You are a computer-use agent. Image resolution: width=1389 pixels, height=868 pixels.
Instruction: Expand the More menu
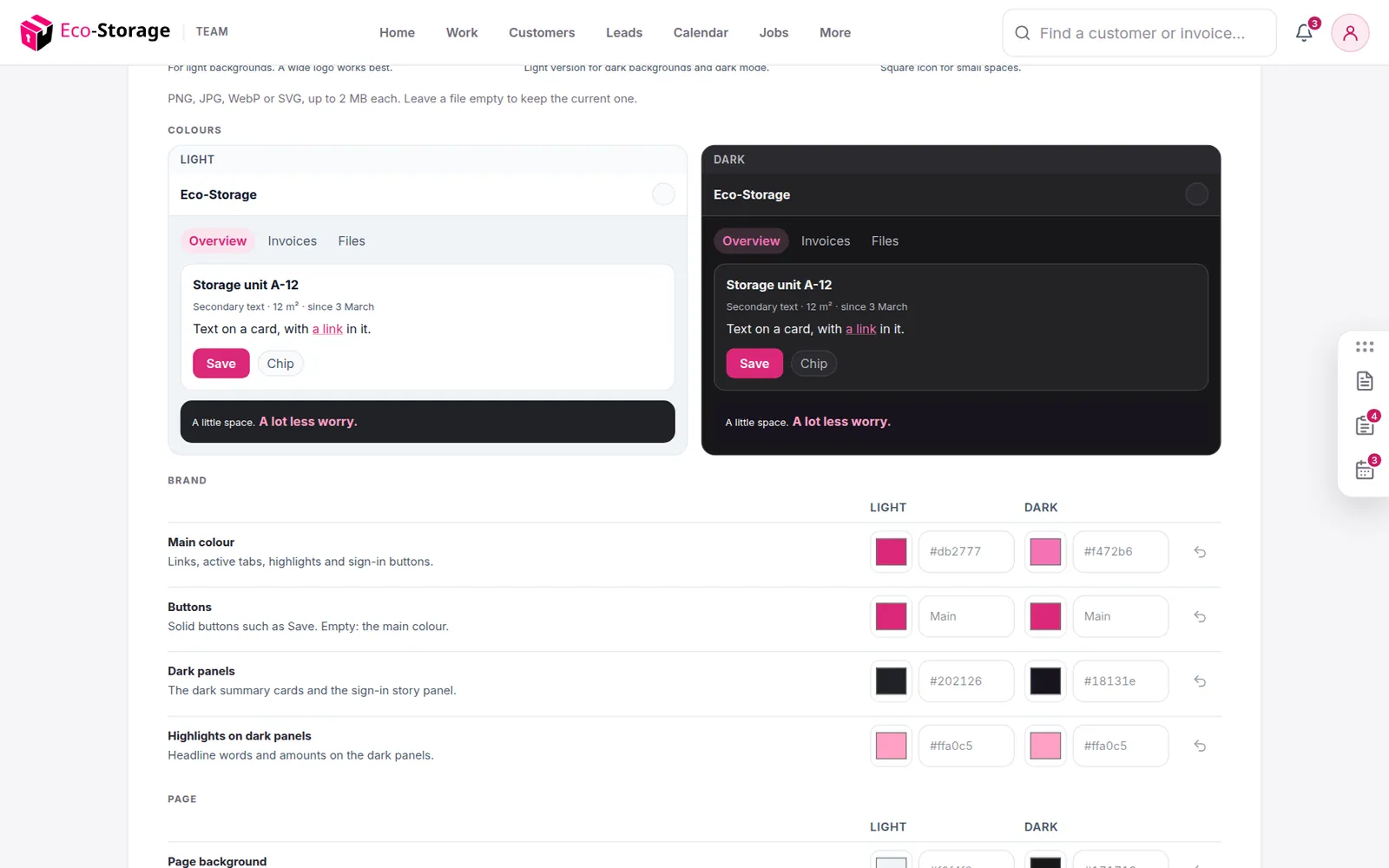[x=835, y=33]
